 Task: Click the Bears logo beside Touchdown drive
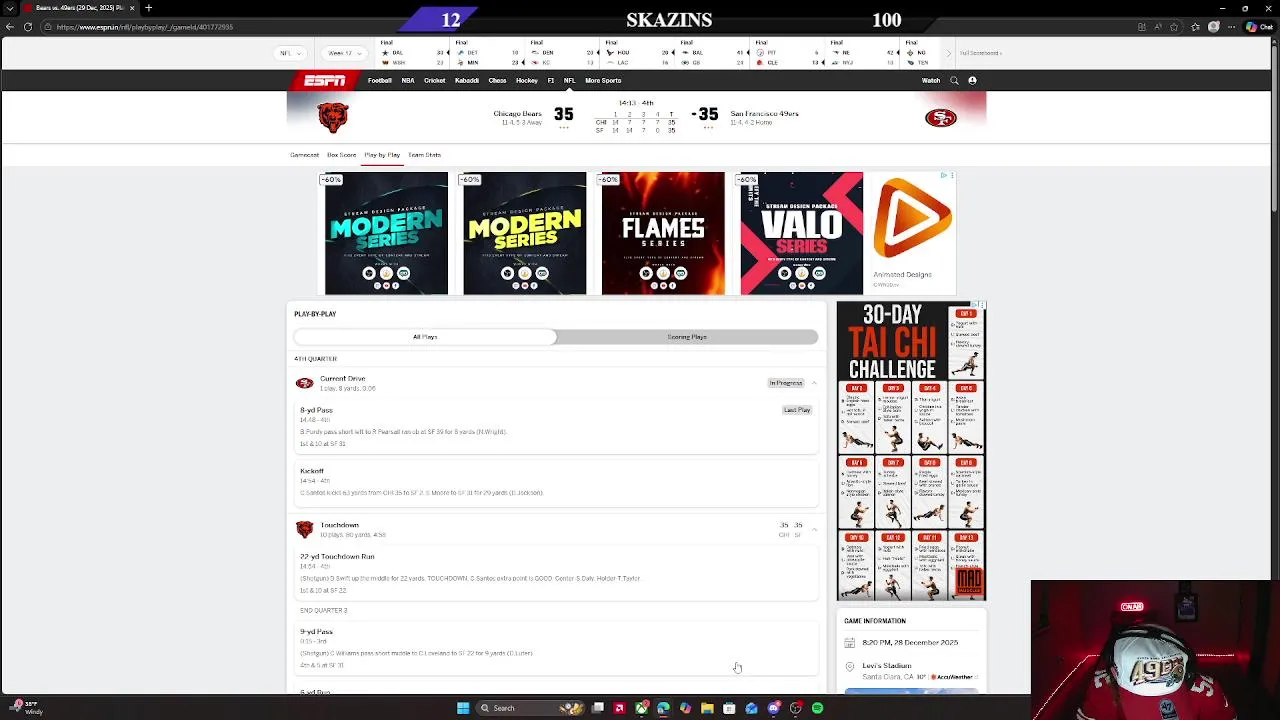click(x=304, y=529)
